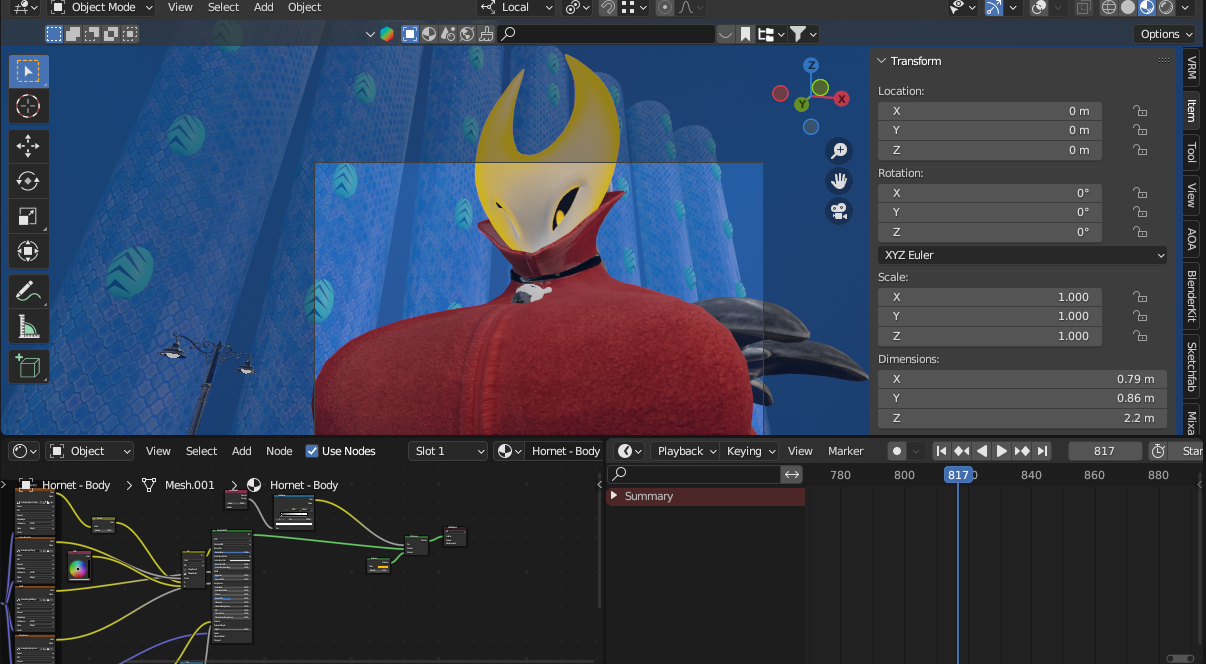The height and width of the screenshot is (664, 1206).
Task: Select the Select Box tool
Action: 28,71
